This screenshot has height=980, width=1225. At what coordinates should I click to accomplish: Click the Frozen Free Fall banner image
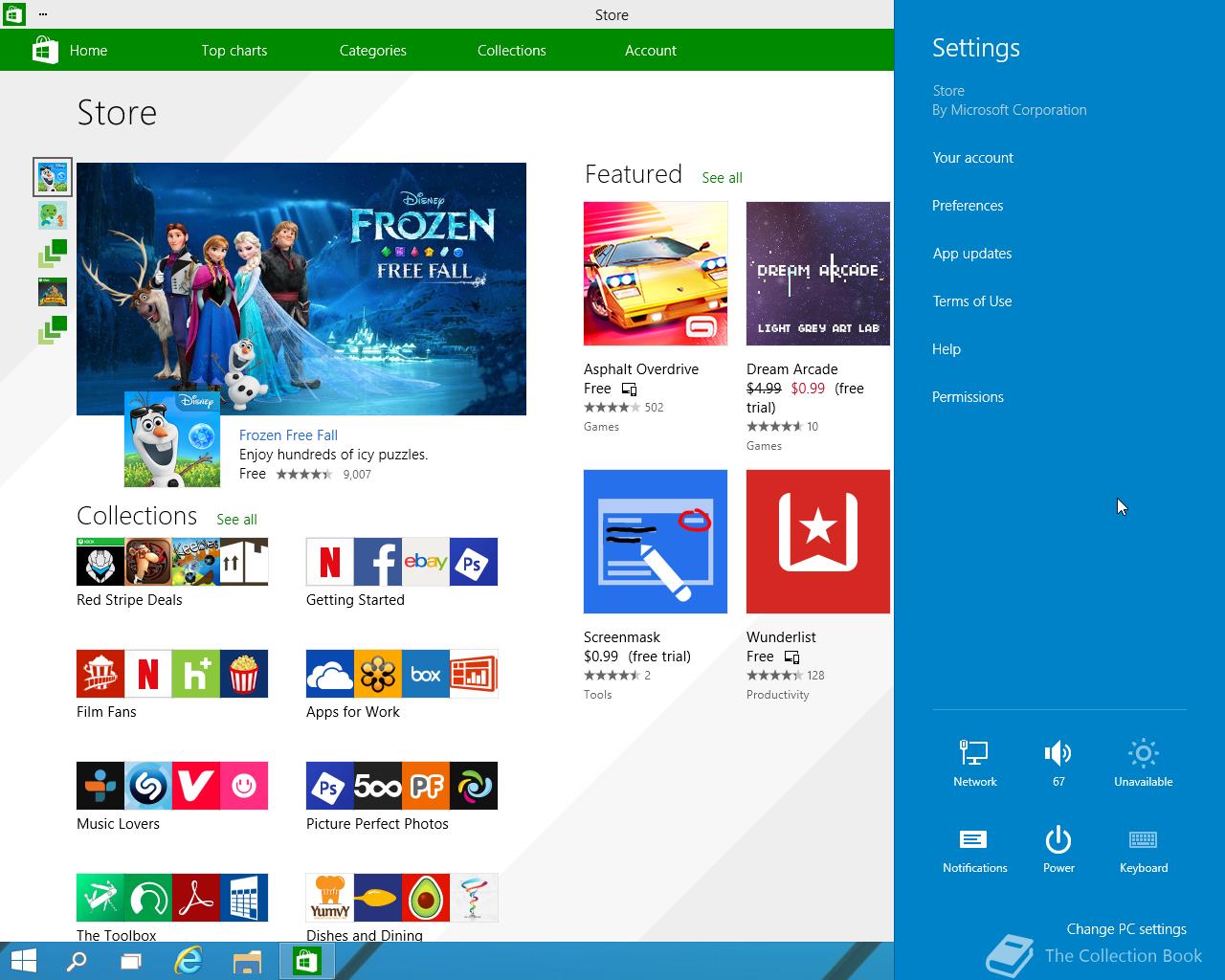click(x=301, y=289)
